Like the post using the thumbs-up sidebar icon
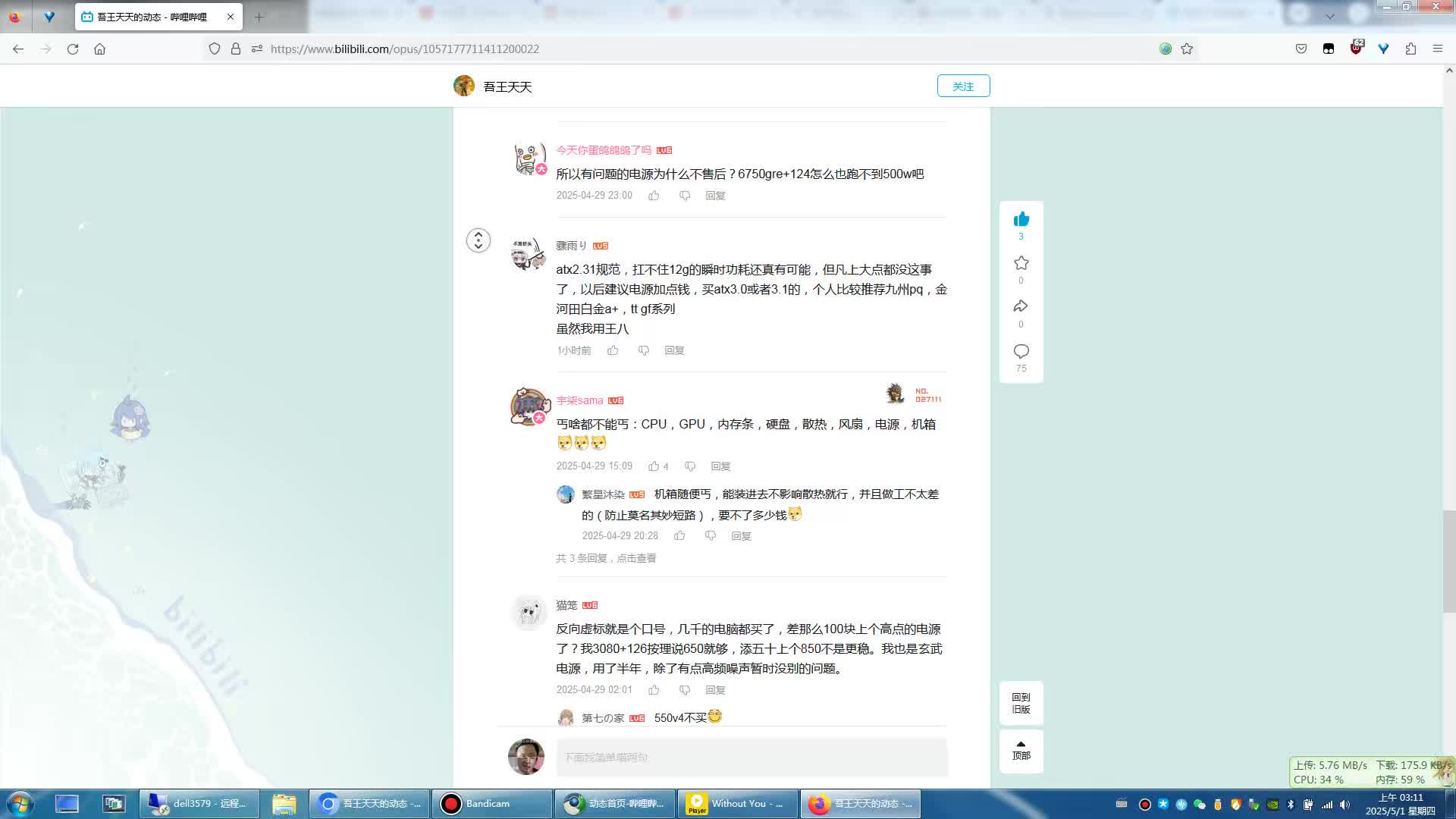The image size is (1456, 819). (x=1021, y=220)
